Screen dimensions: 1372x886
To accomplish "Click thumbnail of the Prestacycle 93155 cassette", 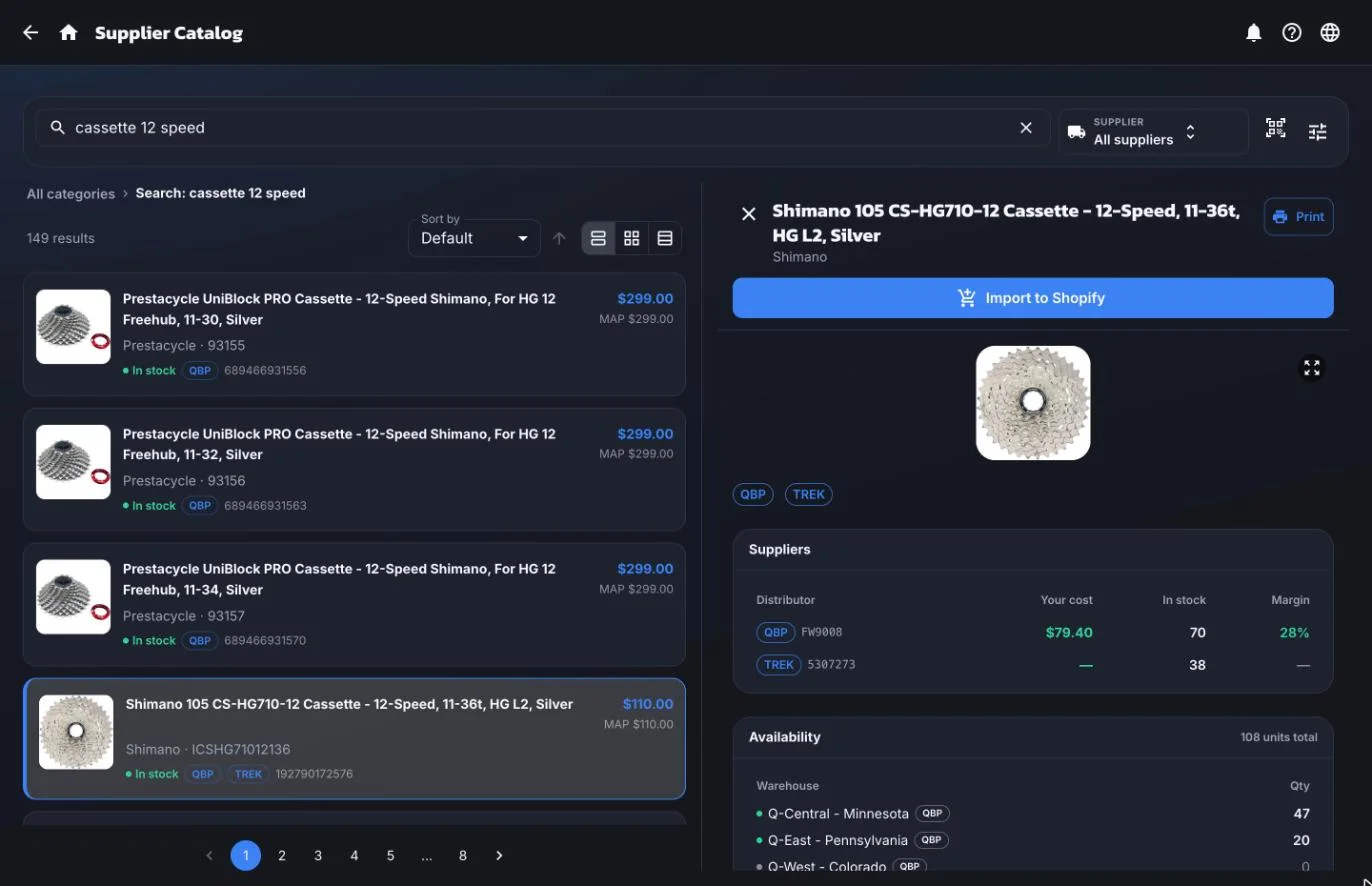I will pos(73,327).
